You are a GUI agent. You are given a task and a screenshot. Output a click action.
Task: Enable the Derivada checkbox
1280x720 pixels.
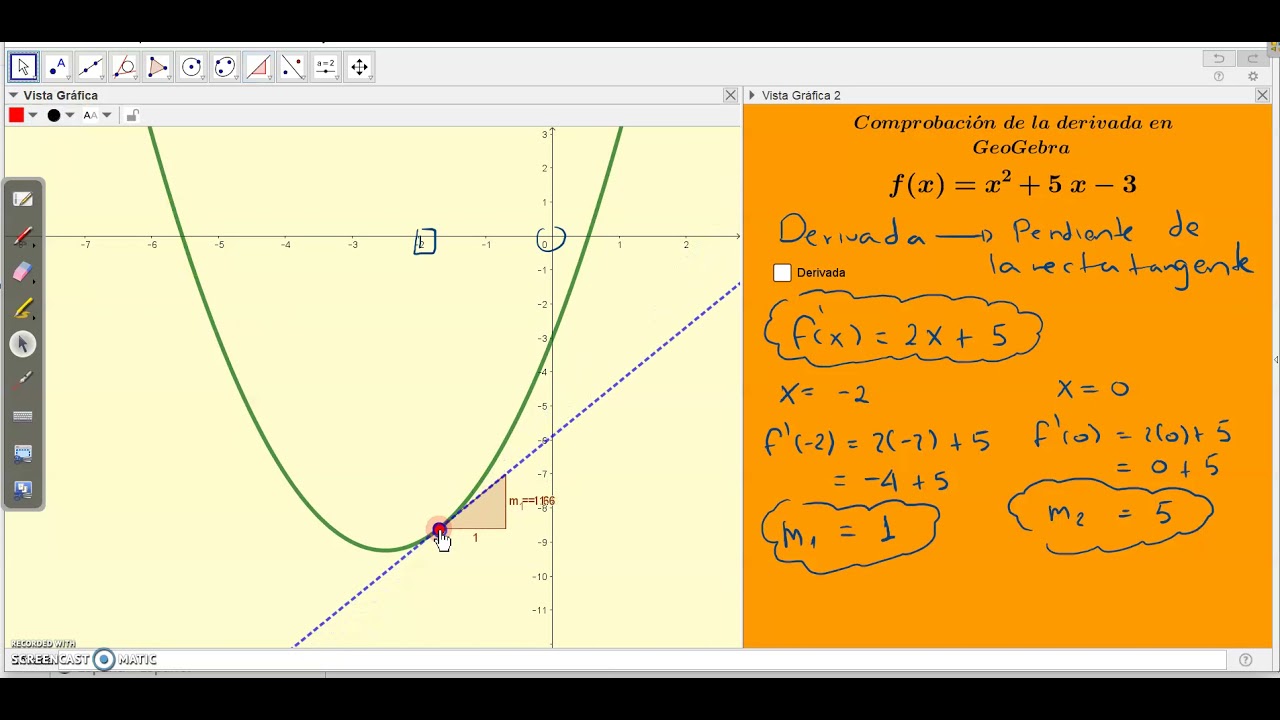782,273
